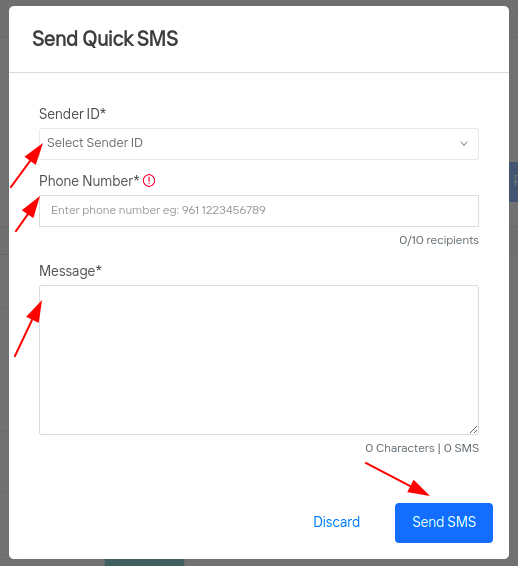
Task: Click the red info icon beside Phone Number
Action: [x=149, y=180]
